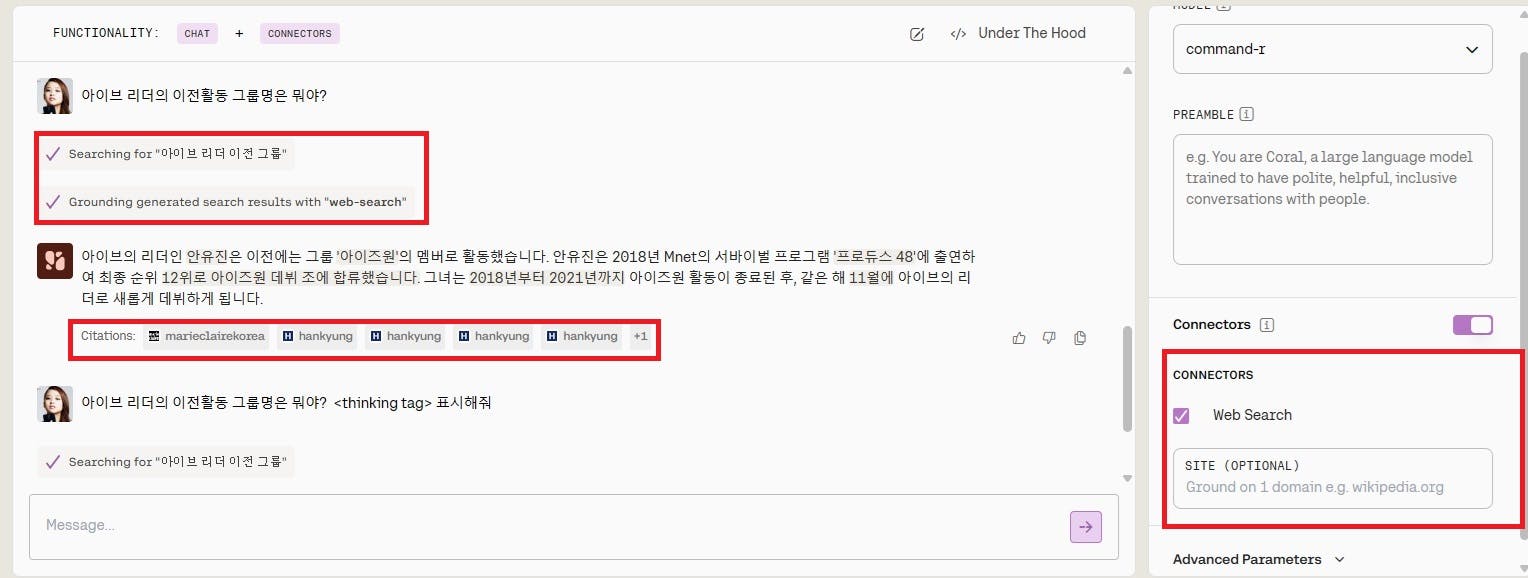Click the Web Search label
Screen dimensions: 1528x578
coord(1252,415)
